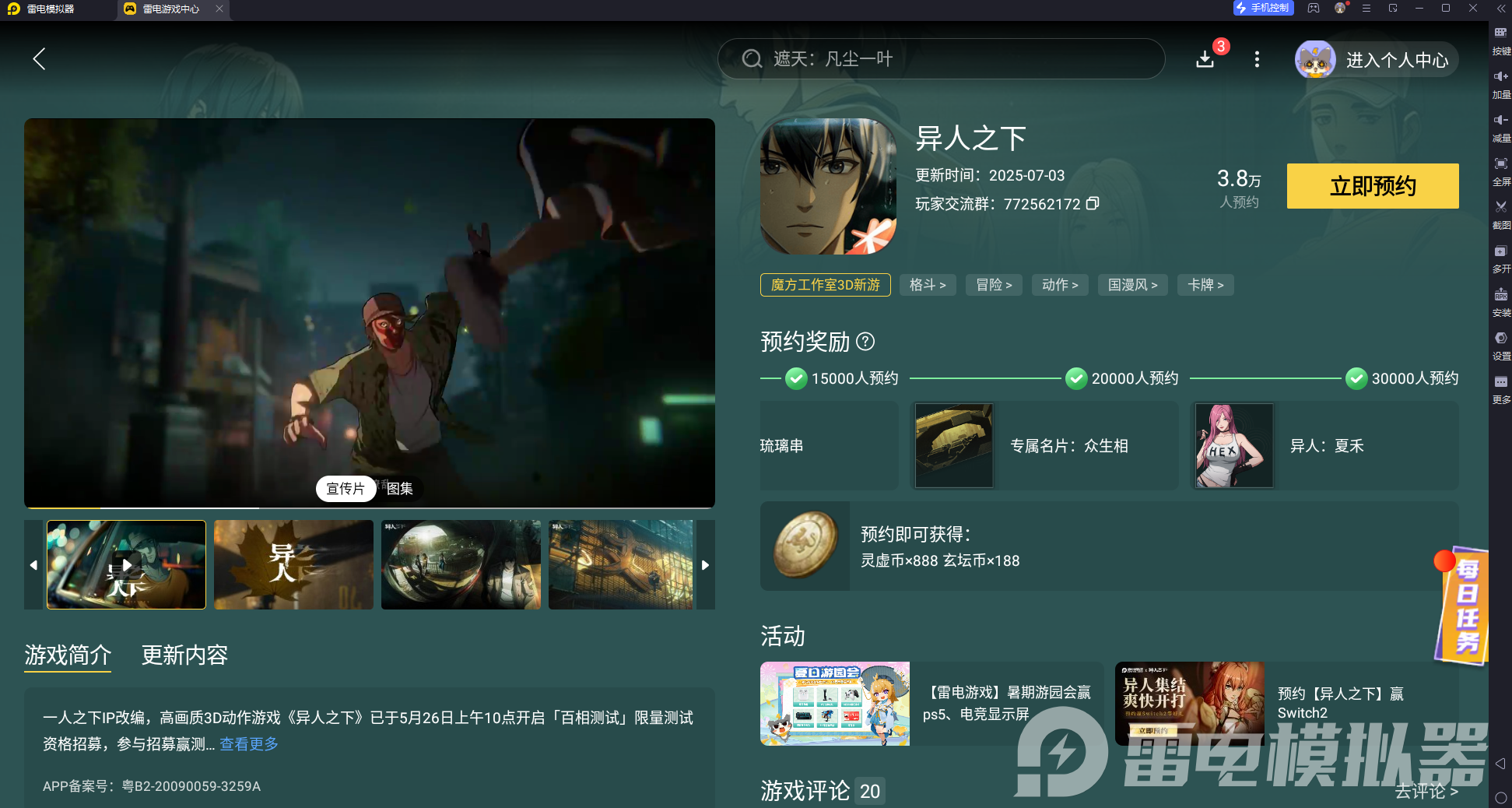This screenshot has width=1512, height=808.
Task: Click the 20000人预约 milestone checkmark
Action: click(1076, 378)
